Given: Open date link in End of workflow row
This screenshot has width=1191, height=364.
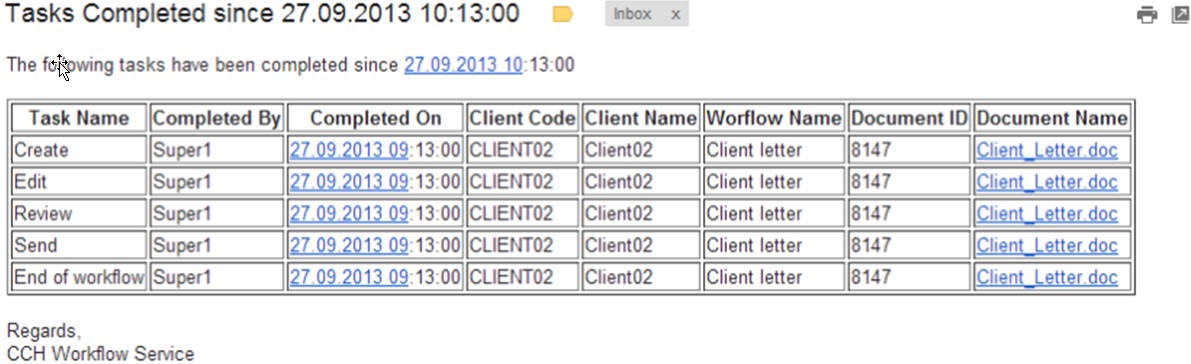Looking at the screenshot, I should tap(349, 278).
